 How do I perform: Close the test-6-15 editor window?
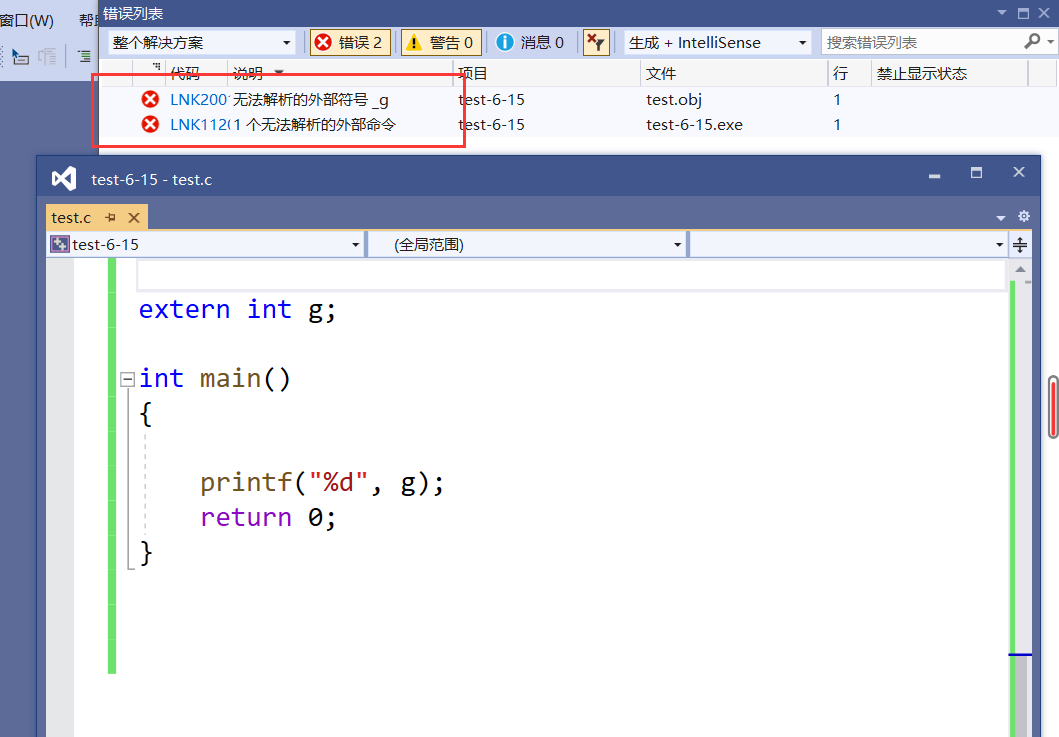coord(1019,172)
